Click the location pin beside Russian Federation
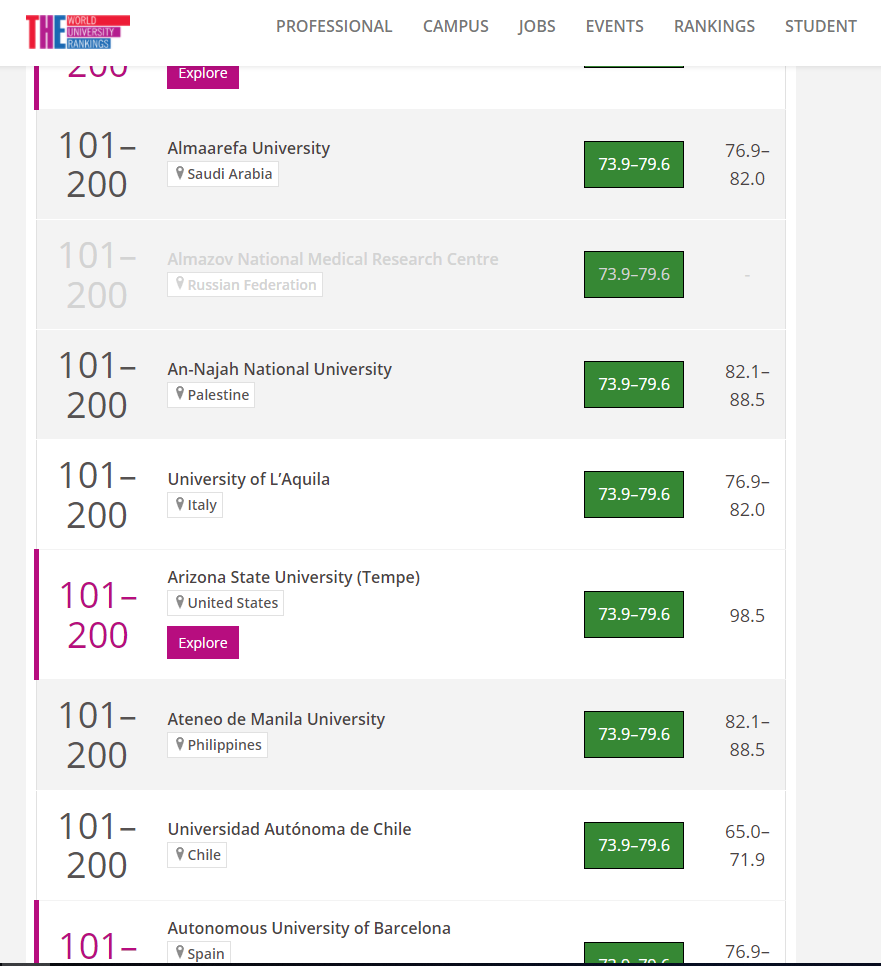The width and height of the screenshot is (881, 966). point(180,285)
